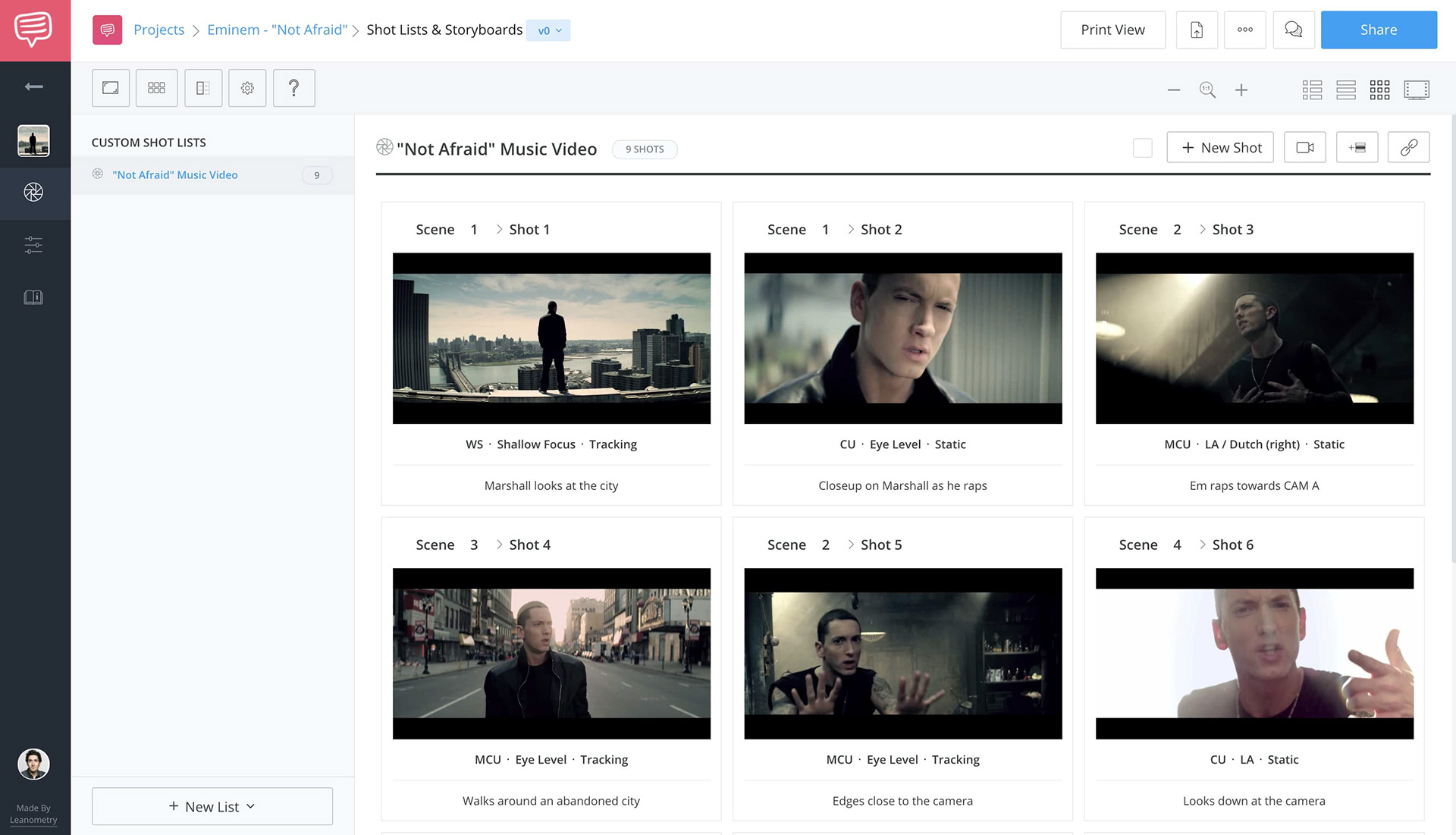Expand chevron next to Shot 3
The width and height of the screenshot is (1456, 835).
(x=1203, y=229)
